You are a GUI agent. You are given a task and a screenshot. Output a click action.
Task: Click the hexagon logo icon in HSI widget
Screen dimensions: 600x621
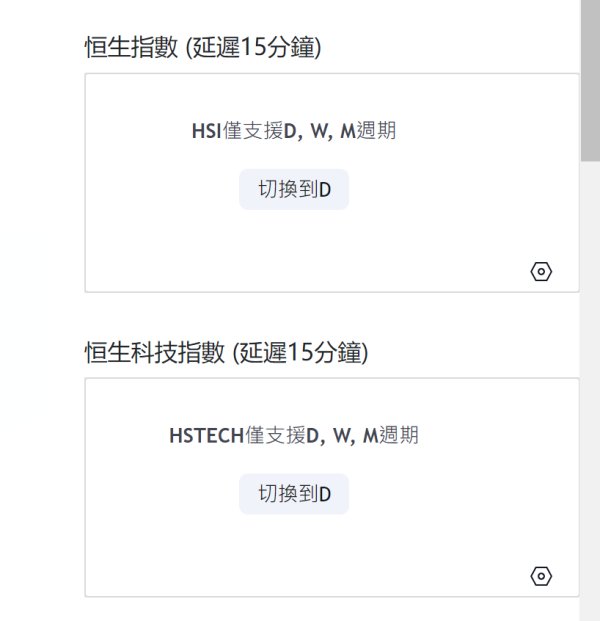point(541,272)
